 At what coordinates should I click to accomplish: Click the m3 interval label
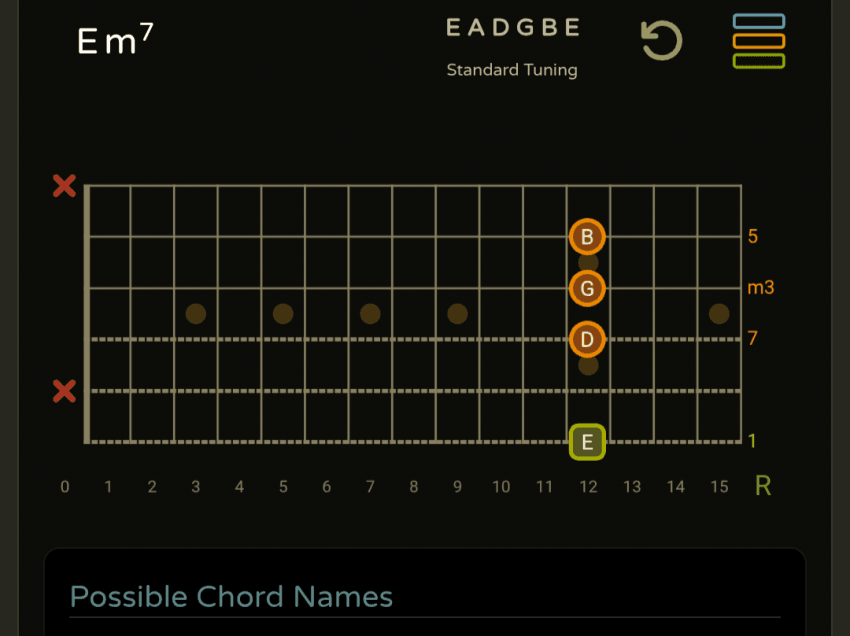tap(761, 288)
